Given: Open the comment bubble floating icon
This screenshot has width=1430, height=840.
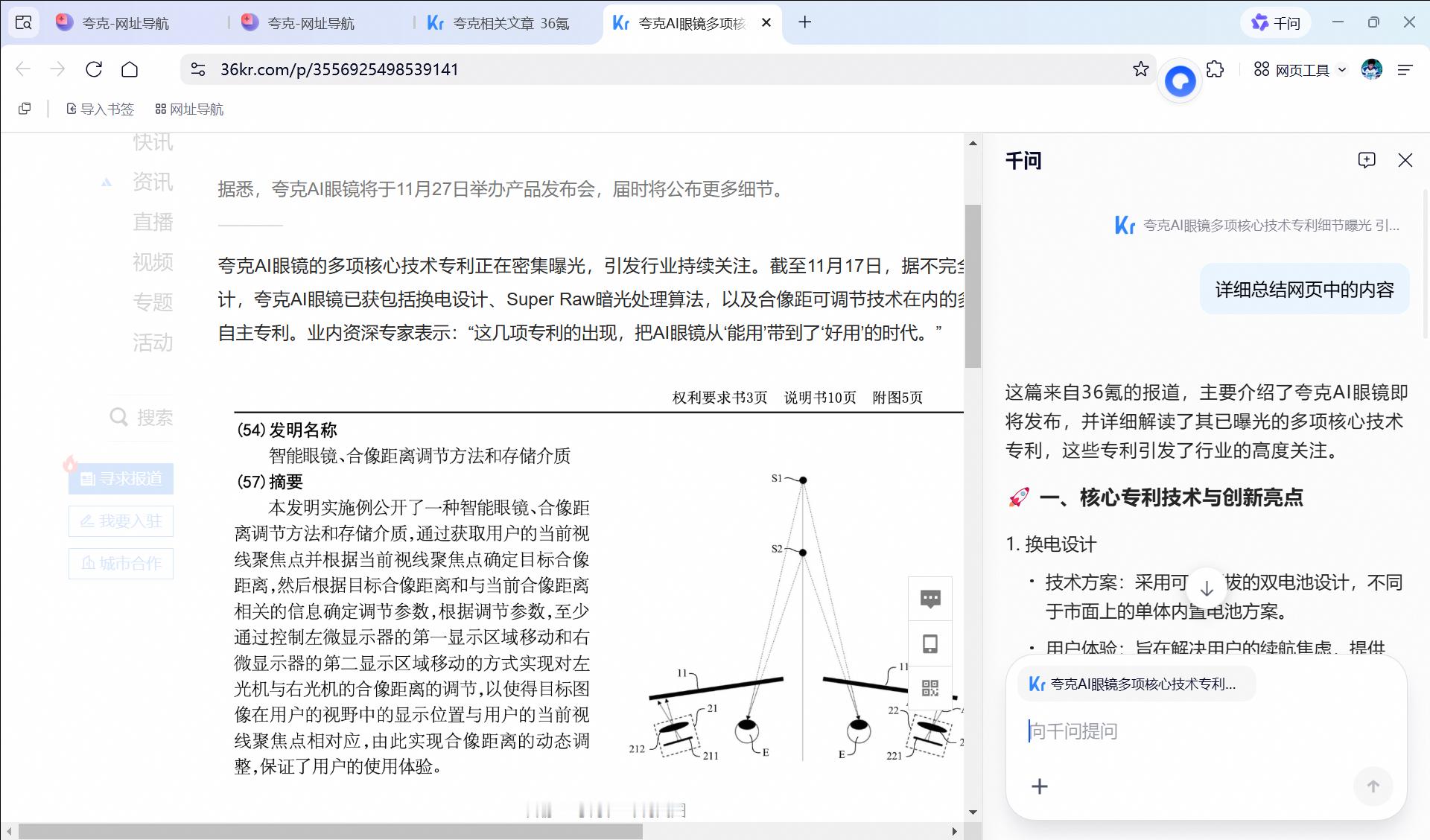Looking at the screenshot, I should [x=930, y=599].
